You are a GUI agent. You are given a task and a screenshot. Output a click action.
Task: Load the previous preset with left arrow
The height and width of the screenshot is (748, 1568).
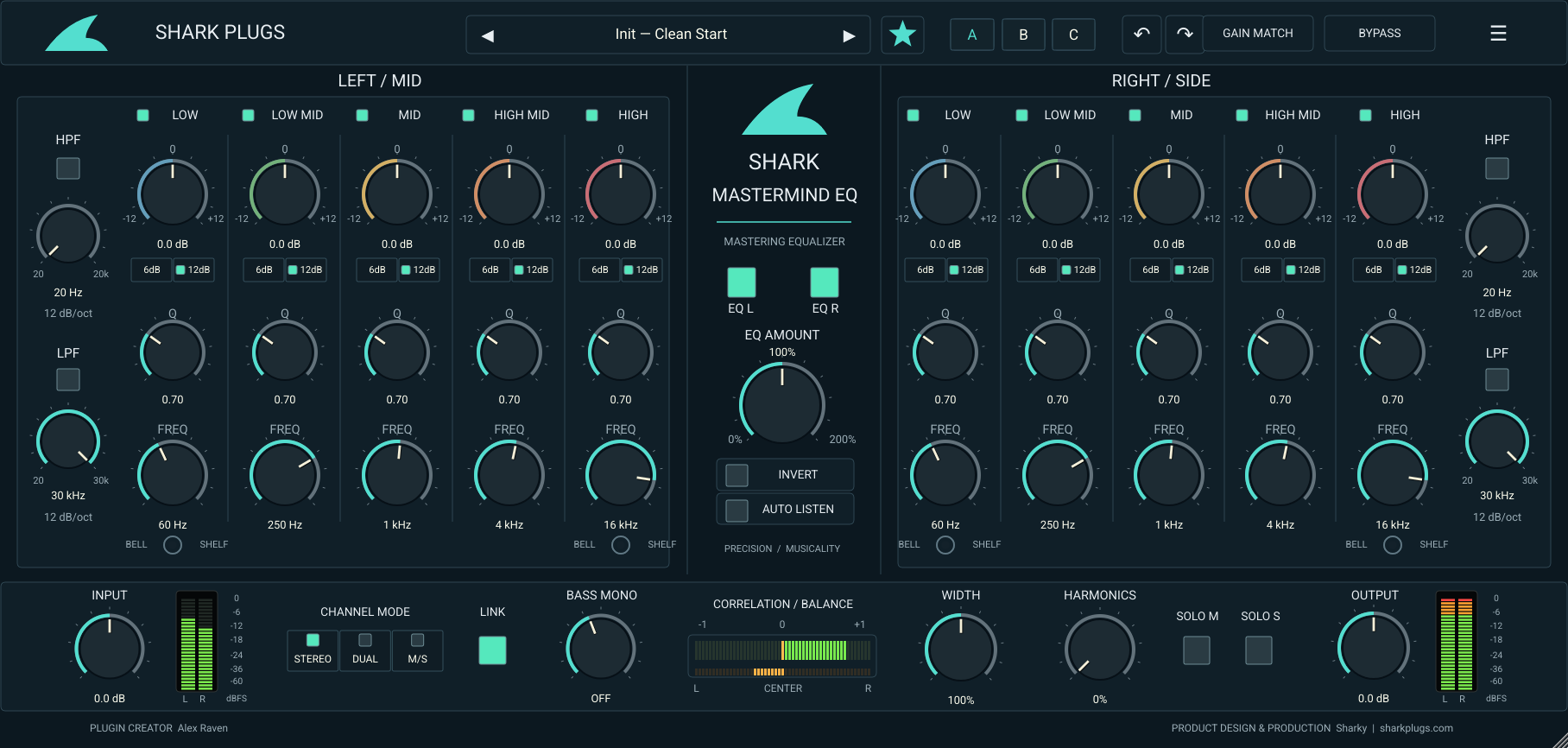tap(488, 35)
